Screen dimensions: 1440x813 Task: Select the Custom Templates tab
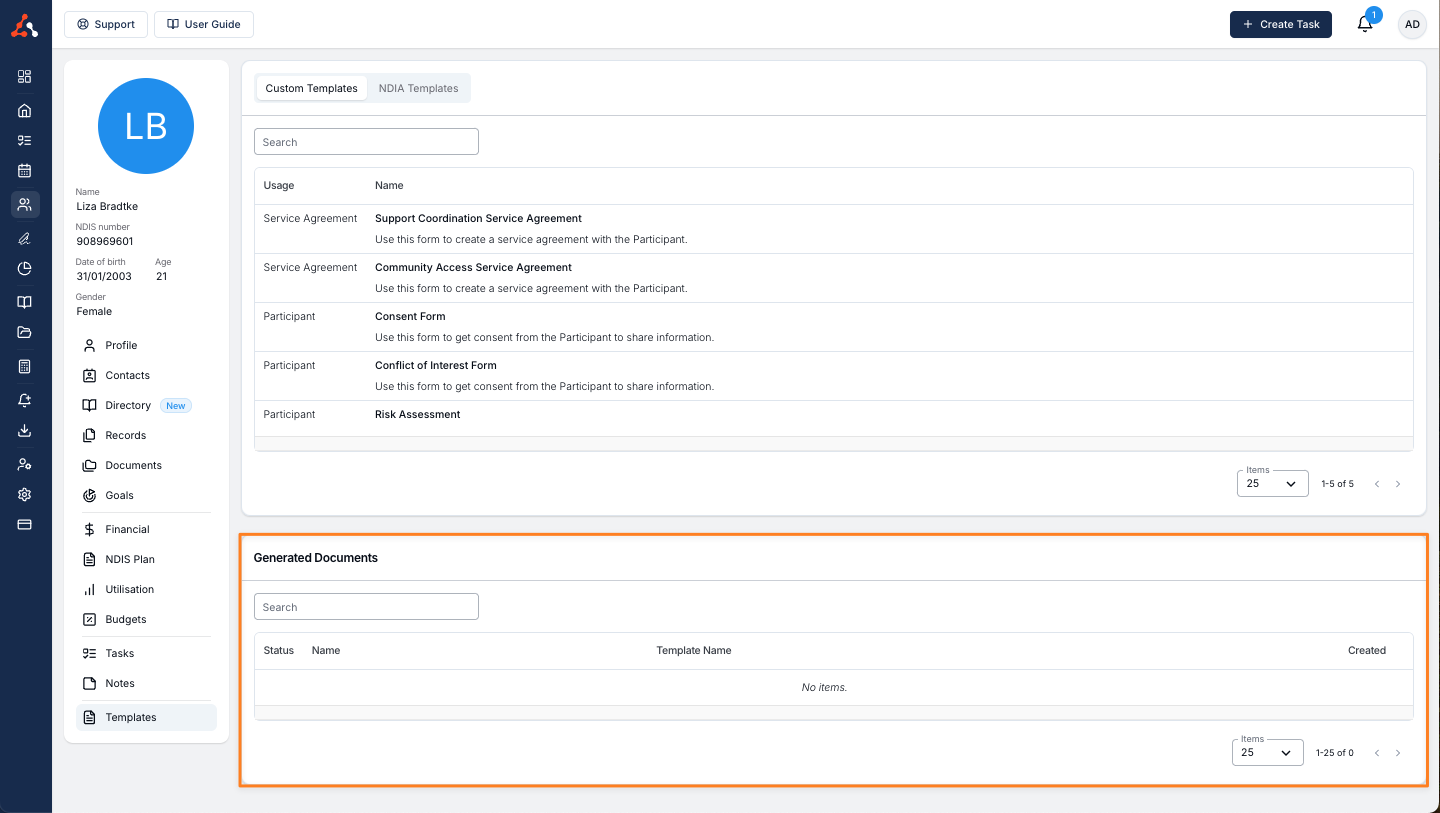pyautogui.click(x=311, y=88)
